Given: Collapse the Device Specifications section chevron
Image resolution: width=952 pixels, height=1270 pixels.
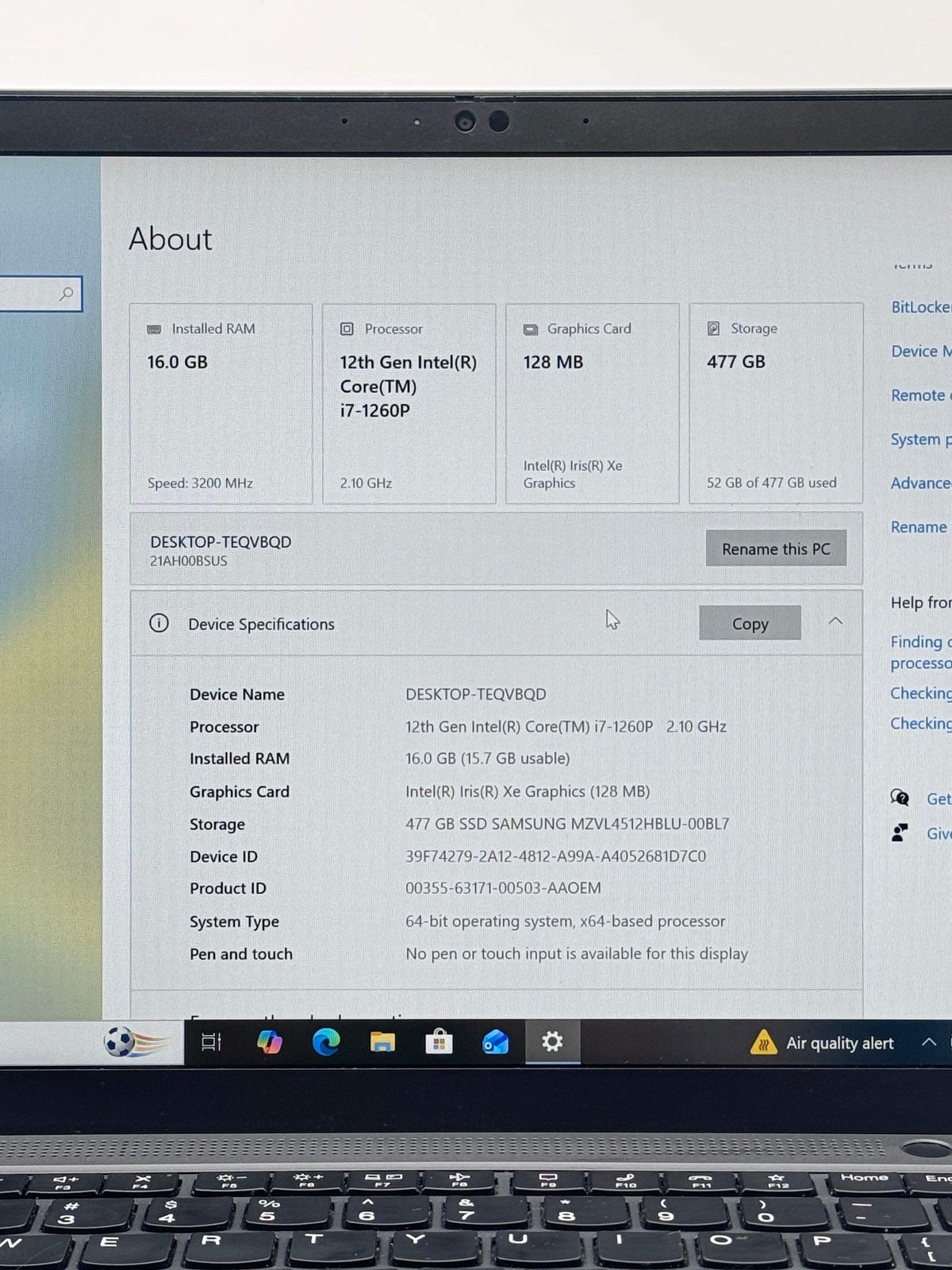Looking at the screenshot, I should click(835, 622).
